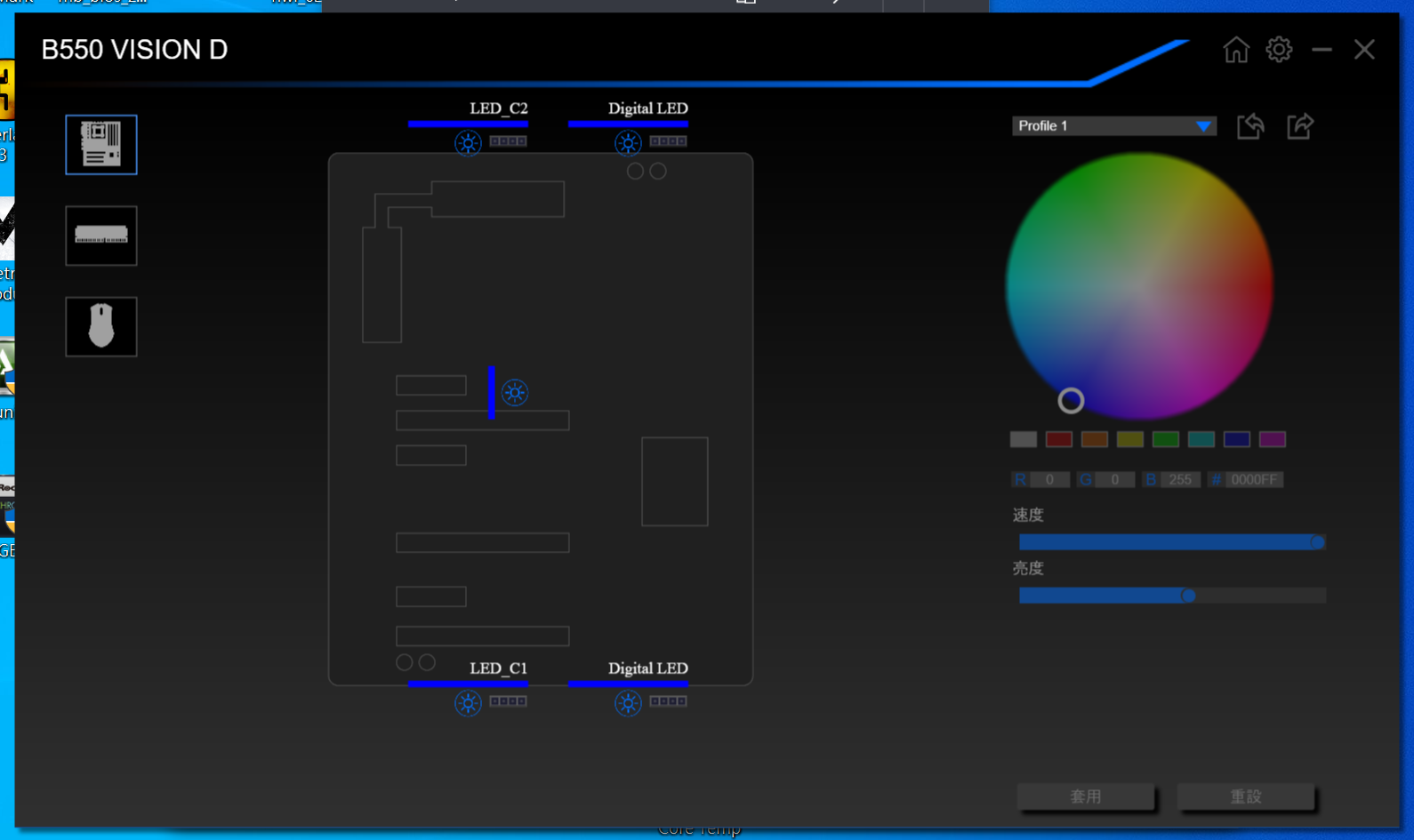The width and height of the screenshot is (1414, 840).
Task: Pick the orange color swatch
Action: (x=1095, y=439)
